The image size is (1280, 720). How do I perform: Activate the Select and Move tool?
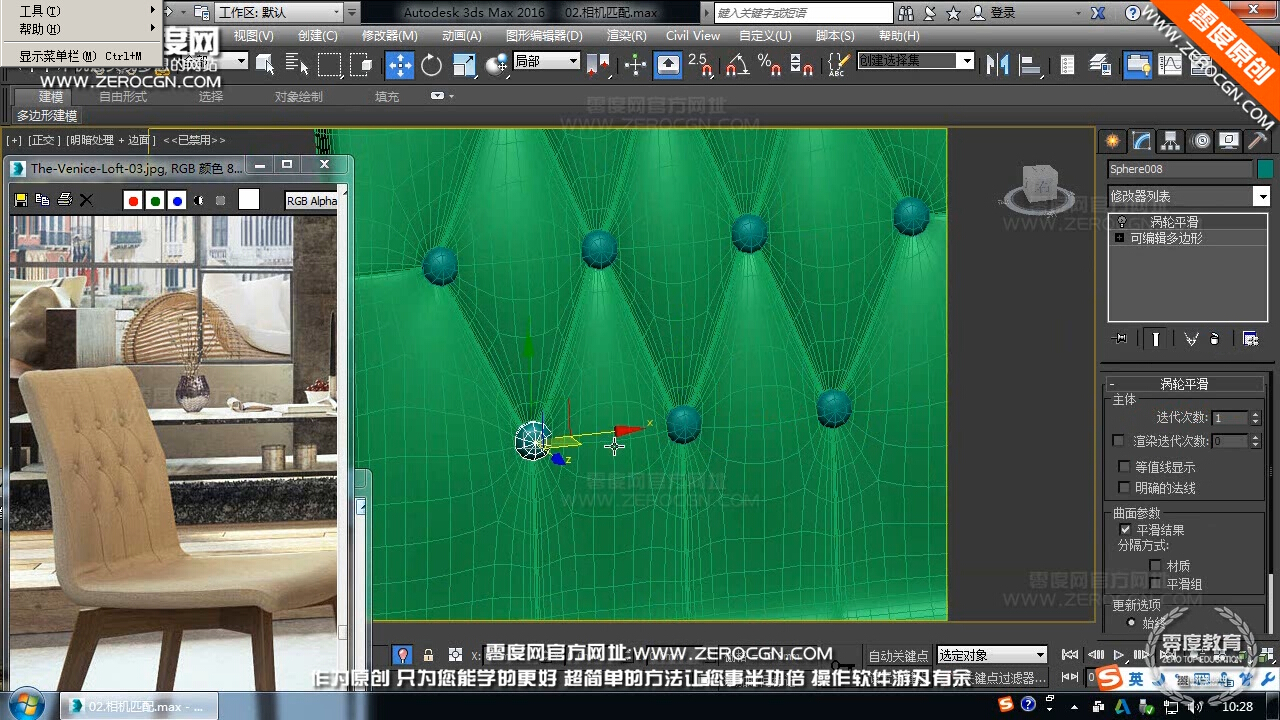tap(399, 65)
